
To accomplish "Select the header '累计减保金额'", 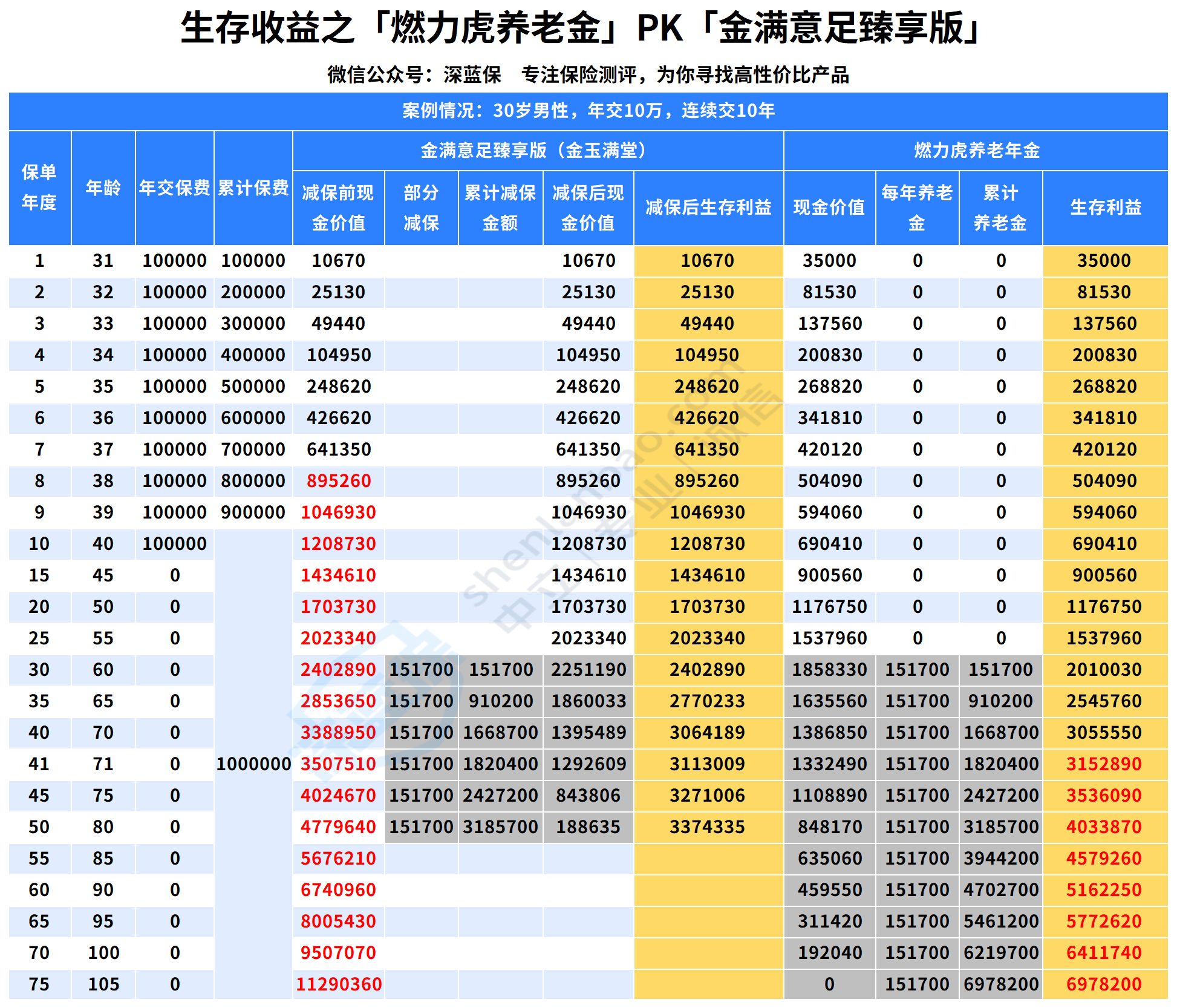I will [x=500, y=208].
